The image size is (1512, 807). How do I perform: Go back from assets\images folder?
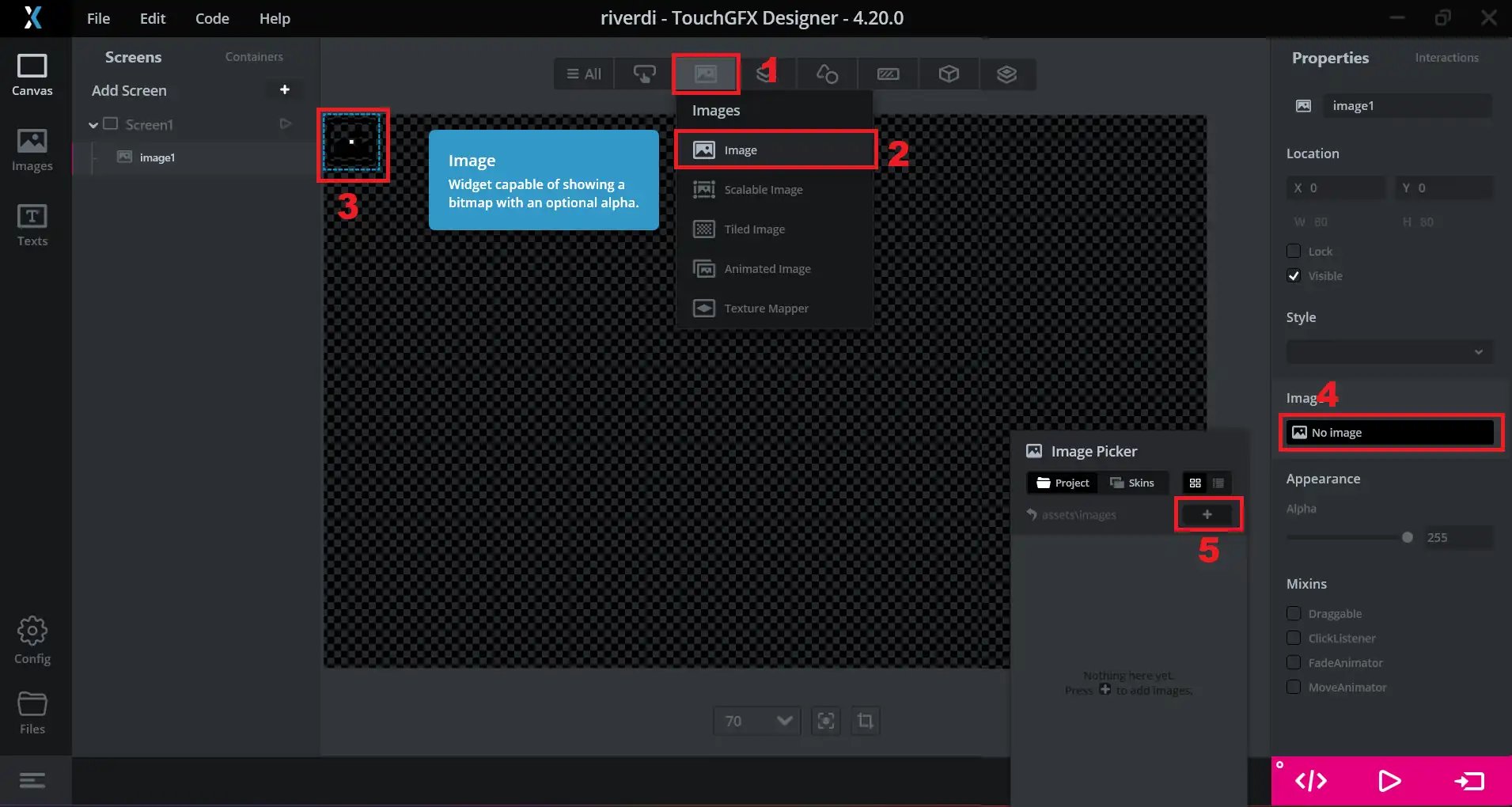tap(1031, 514)
